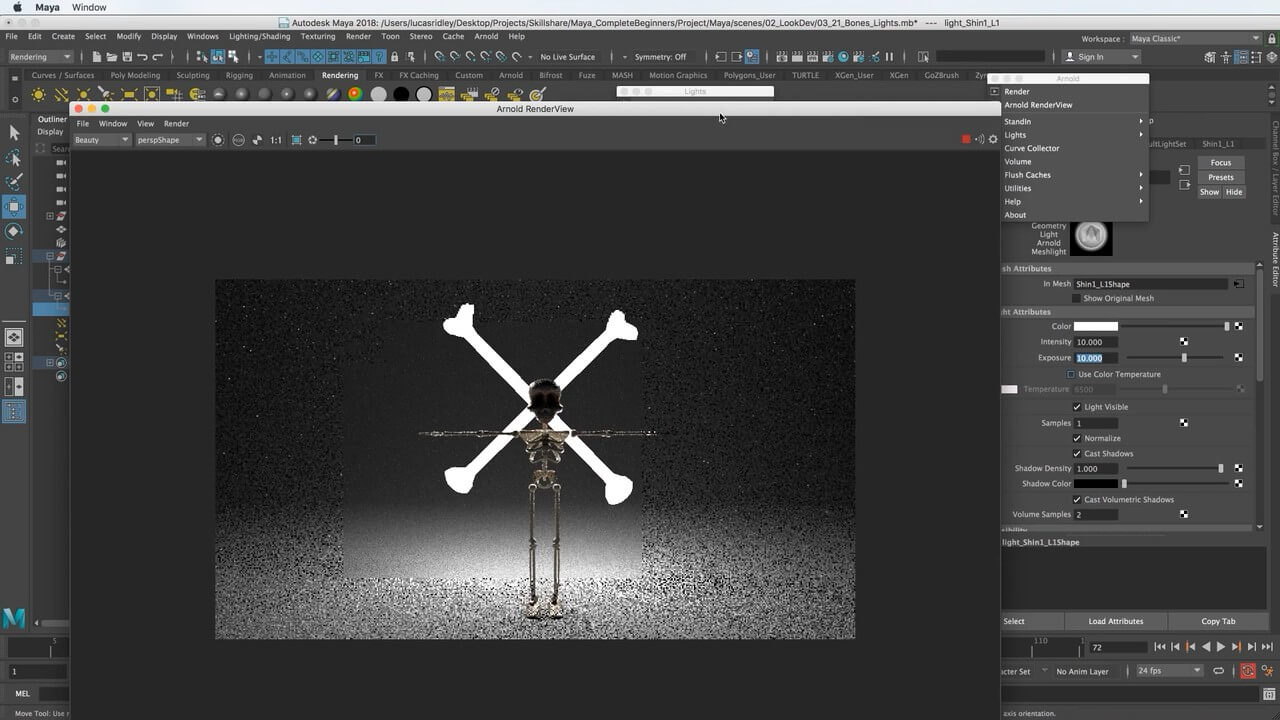Click the Presets button

pos(1220,177)
